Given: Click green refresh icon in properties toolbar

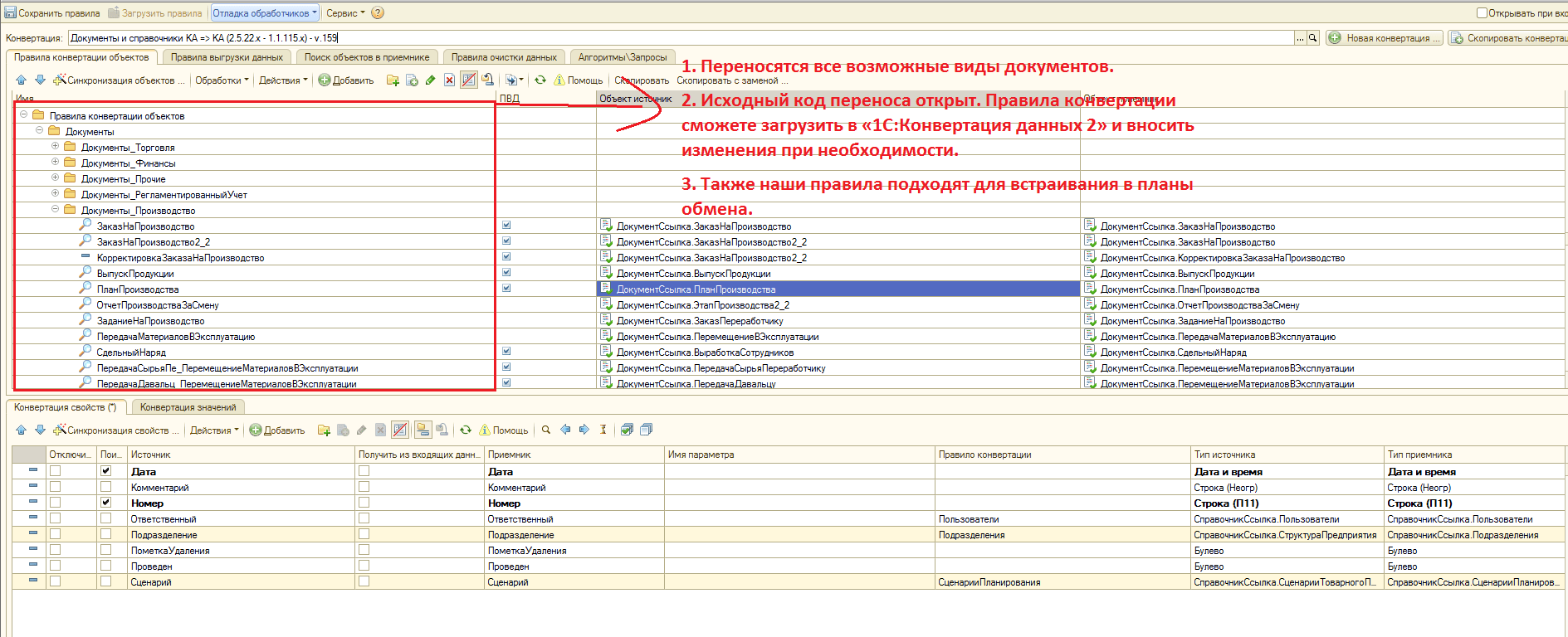Looking at the screenshot, I should (x=466, y=430).
